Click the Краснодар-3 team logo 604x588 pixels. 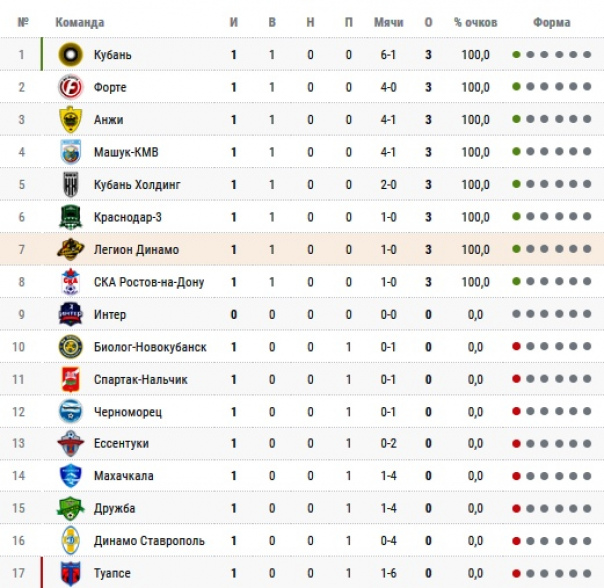[x=69, y=217]
